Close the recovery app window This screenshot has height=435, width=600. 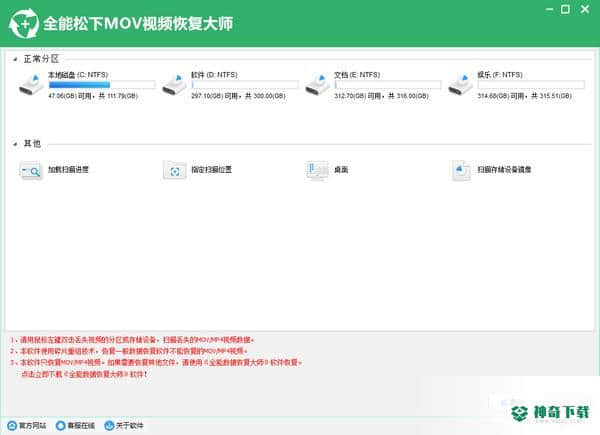point(585,9)
